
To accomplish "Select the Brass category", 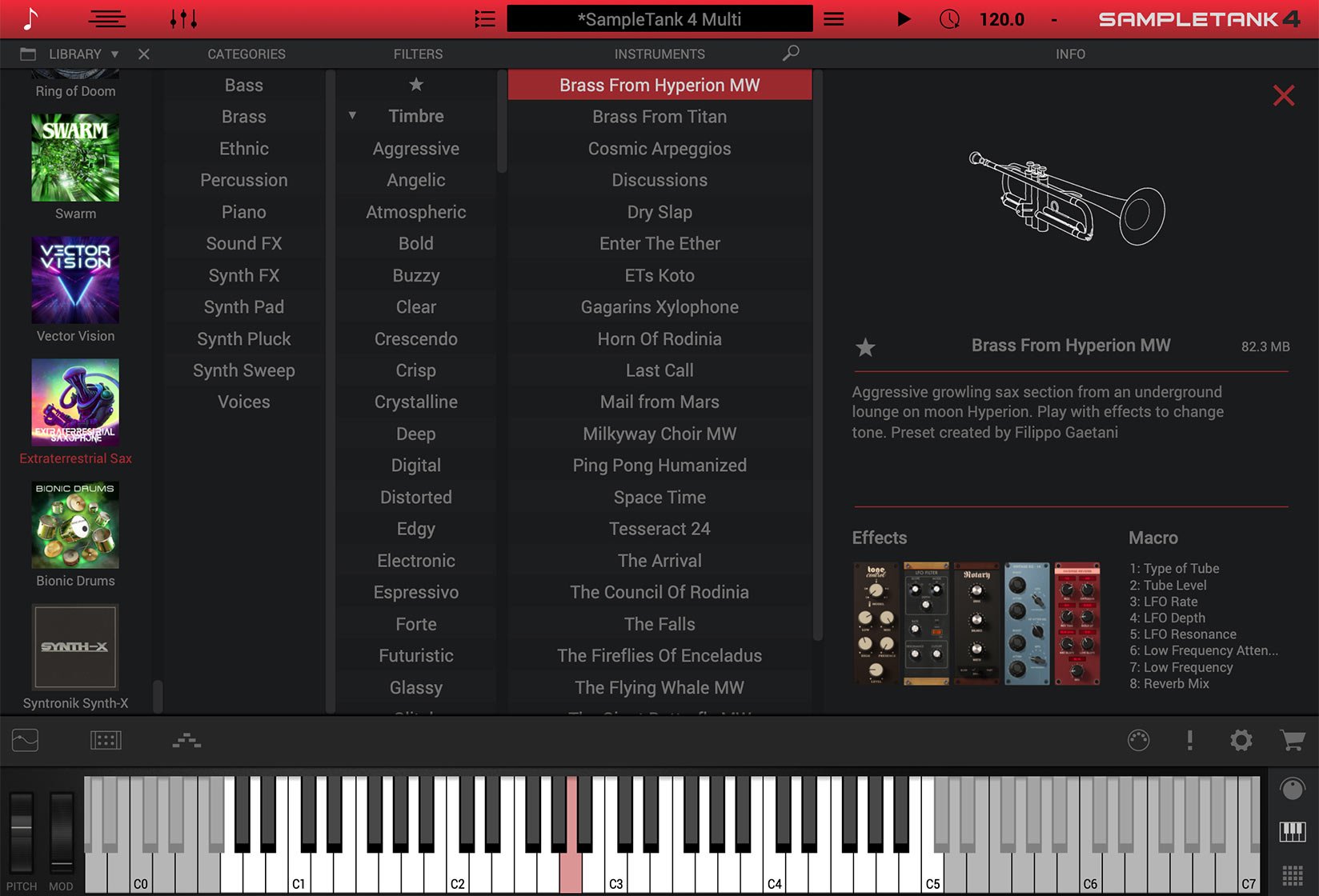I will 244,116.
